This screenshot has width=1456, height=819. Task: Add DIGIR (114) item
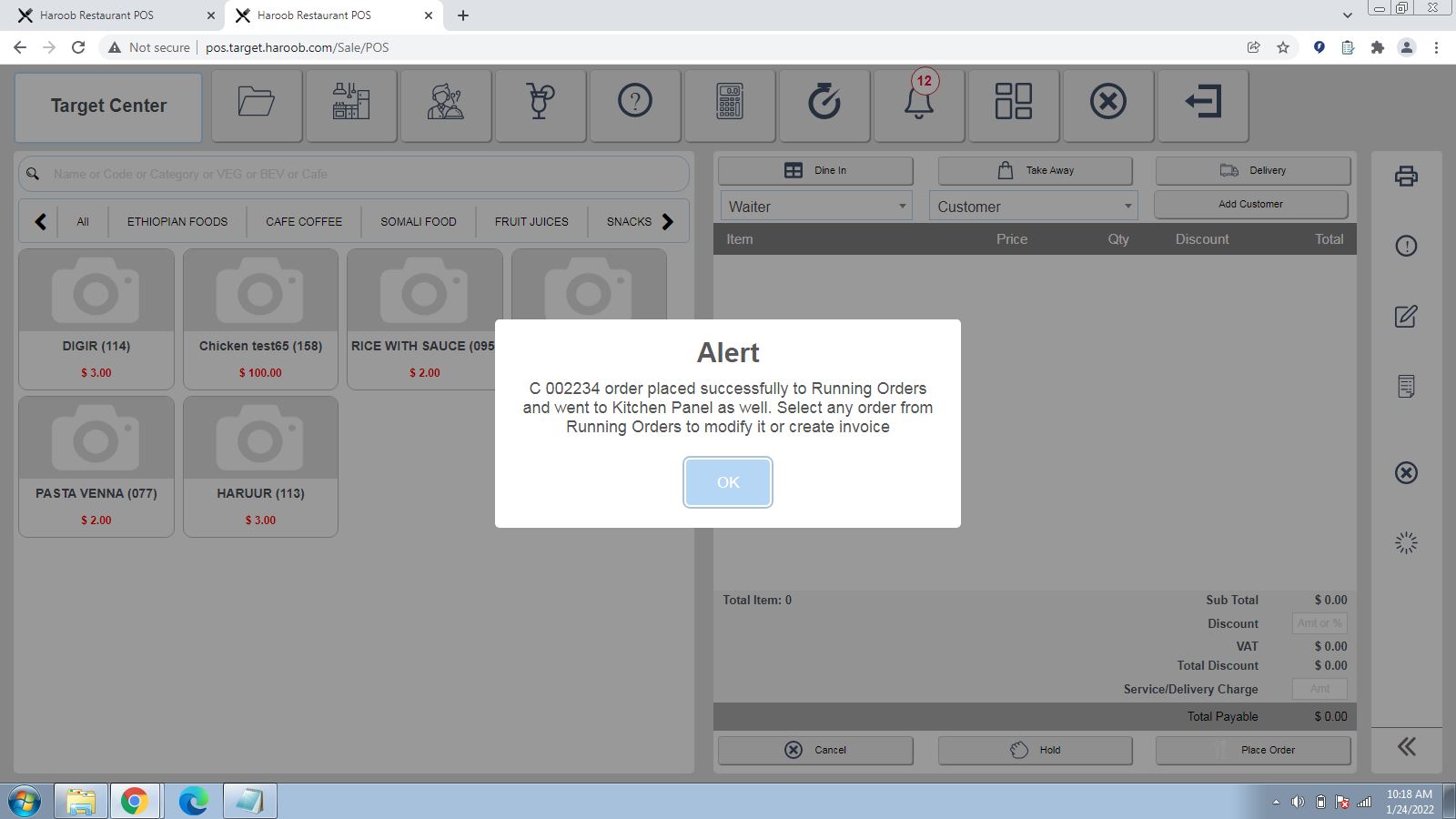pyautogui.click(x=96, y=319)
